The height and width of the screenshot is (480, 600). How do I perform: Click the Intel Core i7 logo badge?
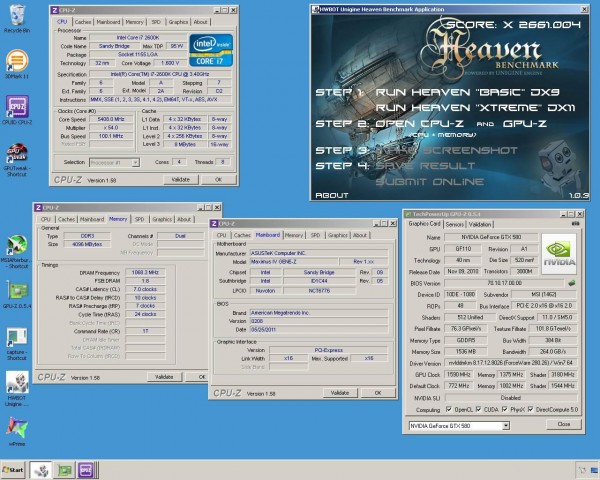(211, 50)
